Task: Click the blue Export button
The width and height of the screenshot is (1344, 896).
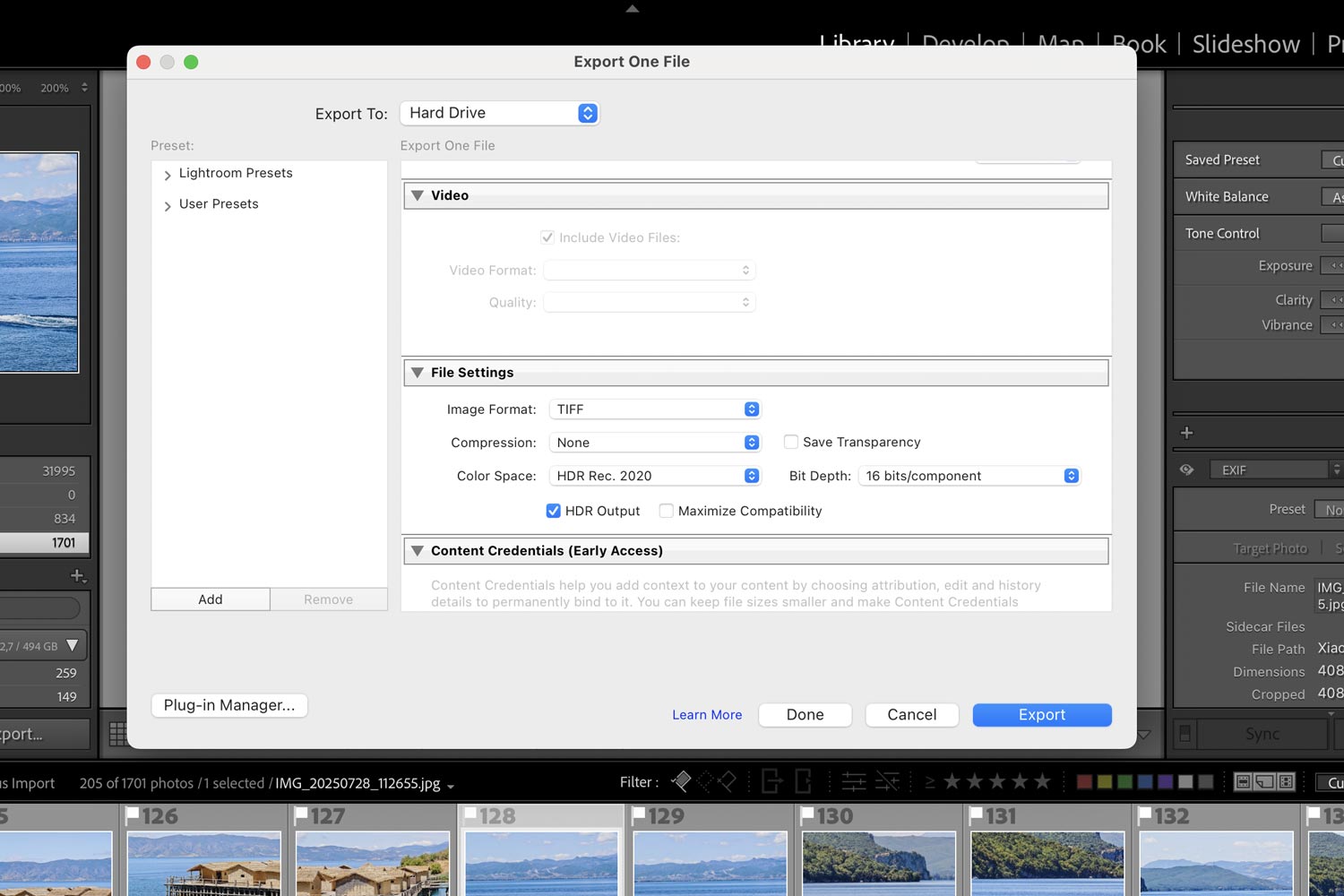Action: 1041,715
